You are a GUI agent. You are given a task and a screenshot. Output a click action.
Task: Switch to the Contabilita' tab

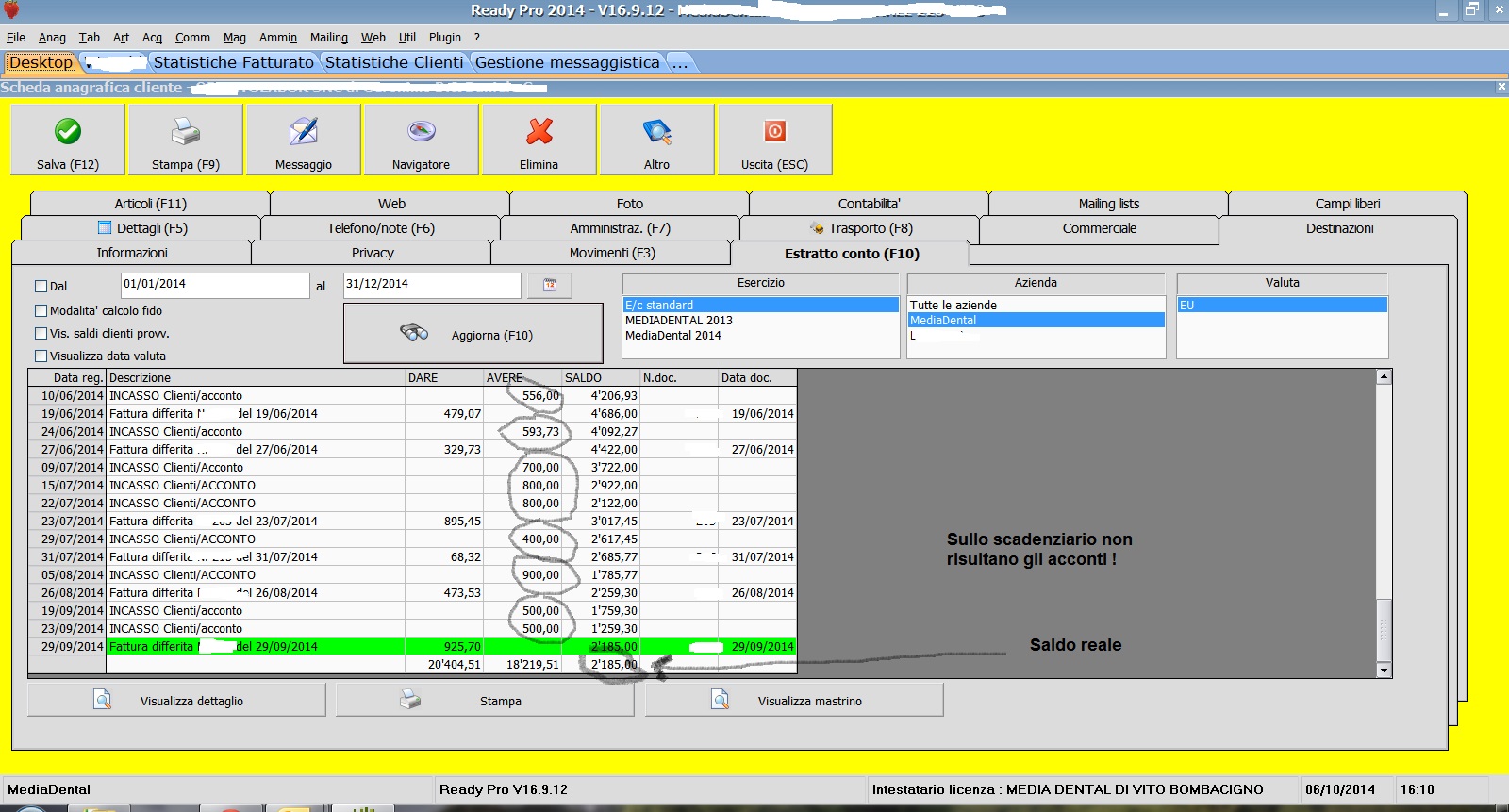coord(869,204)
